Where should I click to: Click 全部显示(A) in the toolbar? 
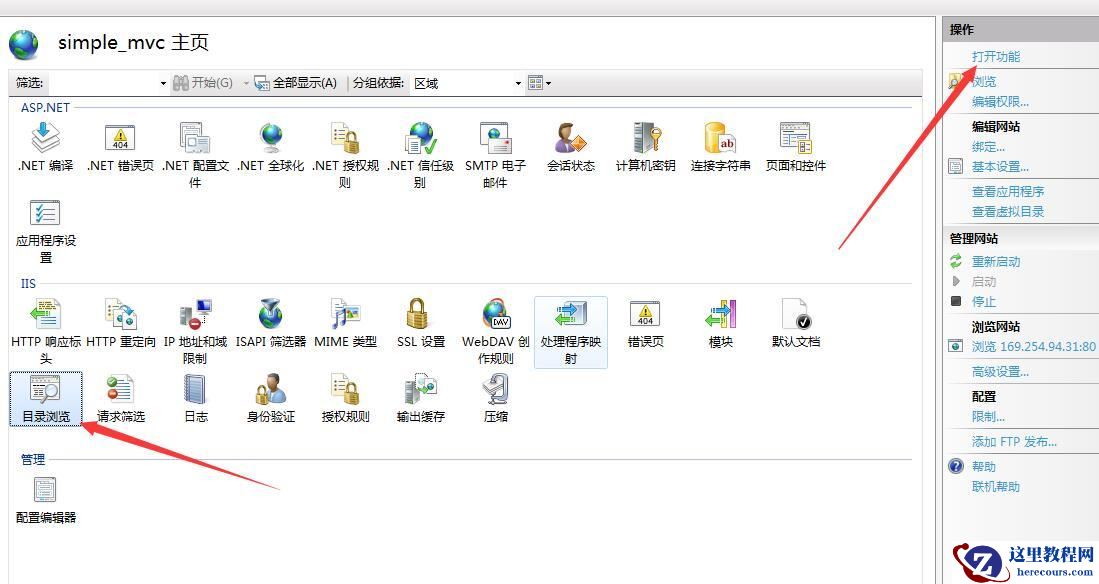pyautogui.click(x=296, y=83)
